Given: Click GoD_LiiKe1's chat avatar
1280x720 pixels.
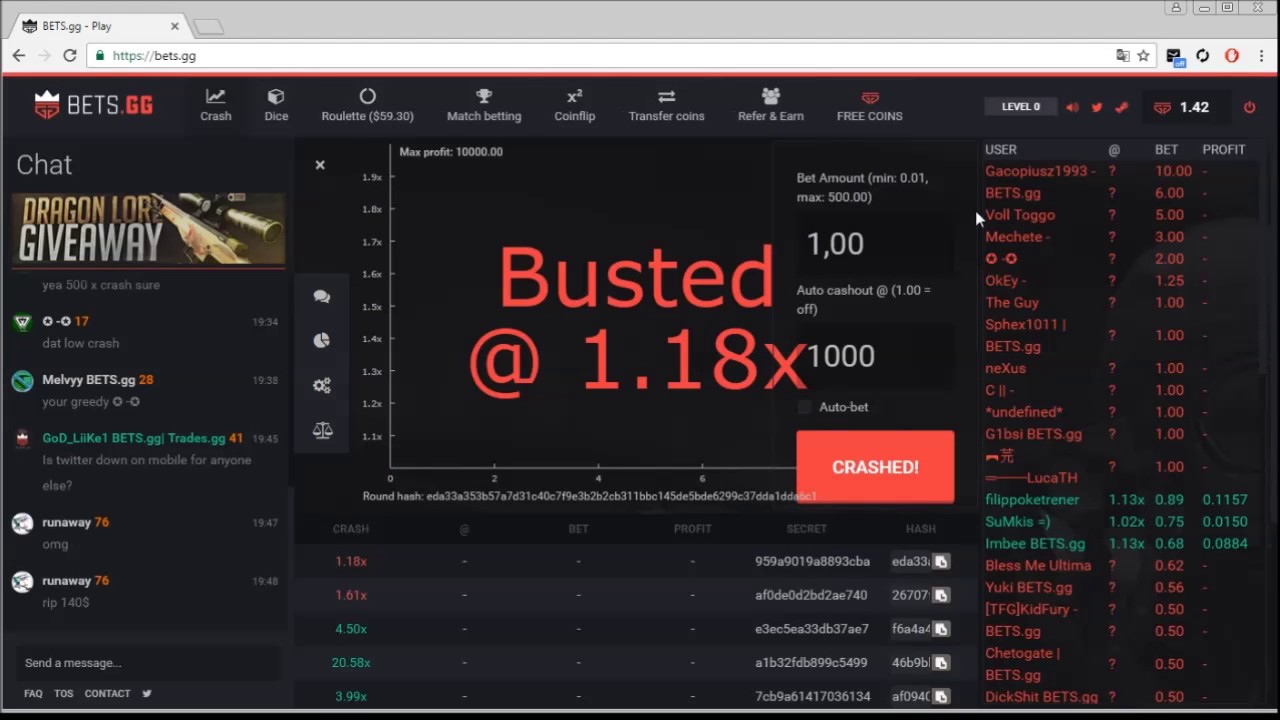Looking at the screenshot, I should pyautogui.click(x=23, y=439).
